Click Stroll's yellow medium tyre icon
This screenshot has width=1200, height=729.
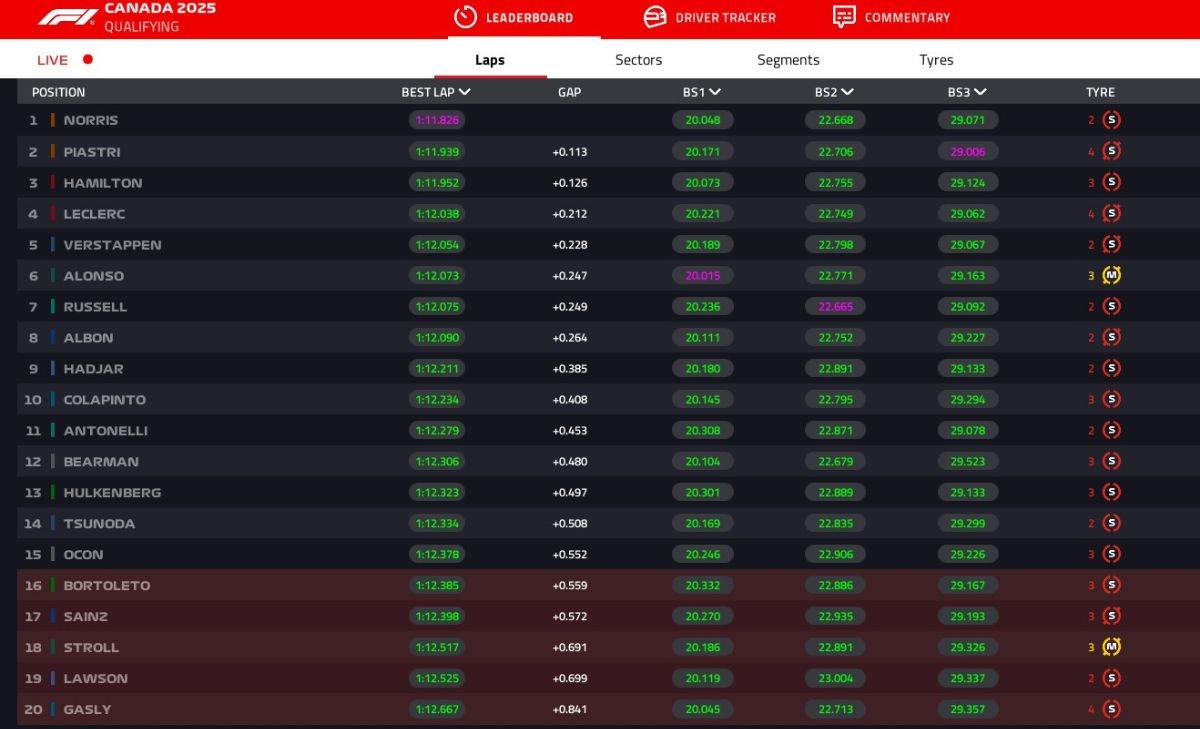[1111, 647]
